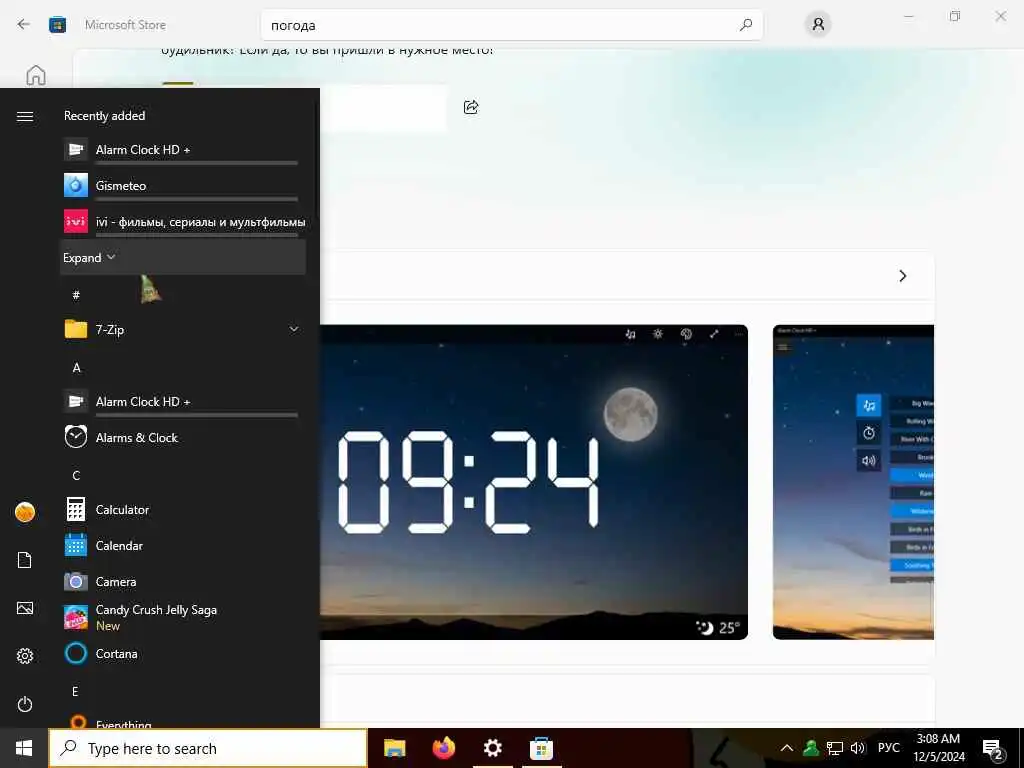The width and height of the screenshot is (1024, 768).
Task: Open Documents from Start sidebar
Action: click(25, 560)
